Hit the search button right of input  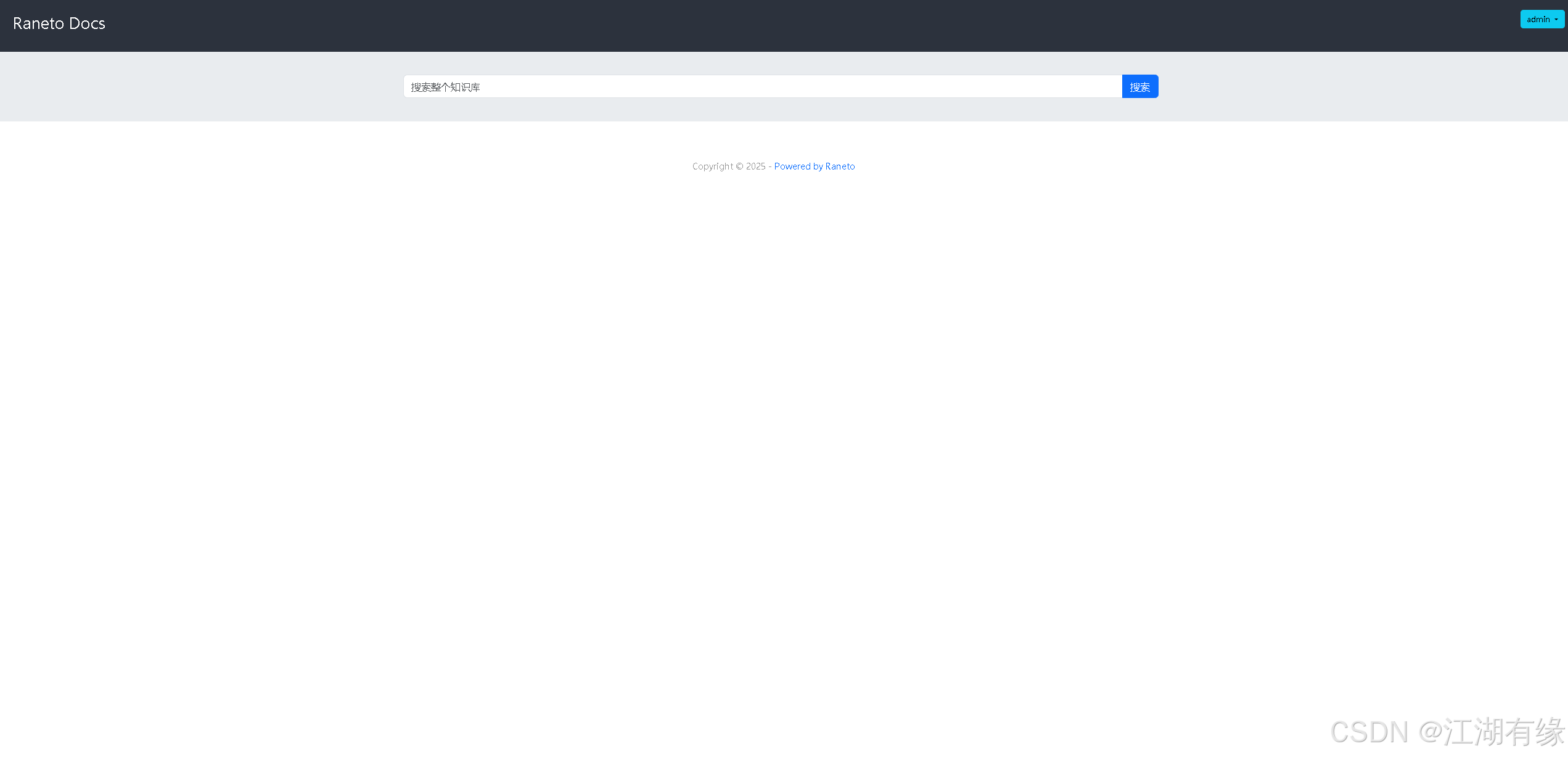(1139, 87)
